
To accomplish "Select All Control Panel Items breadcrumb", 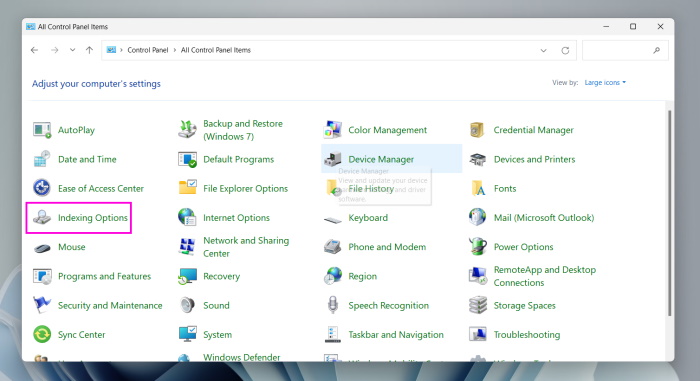I will tap(216, 50).
